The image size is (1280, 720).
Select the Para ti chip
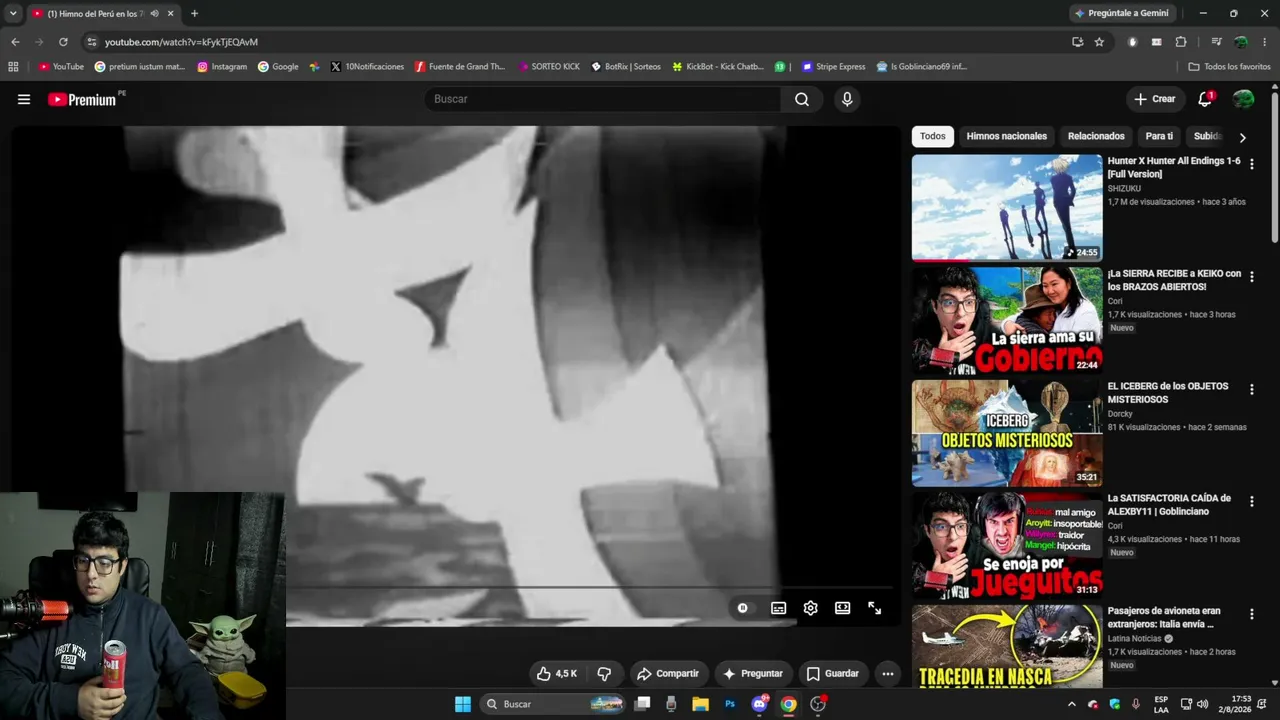point(1159,136)
